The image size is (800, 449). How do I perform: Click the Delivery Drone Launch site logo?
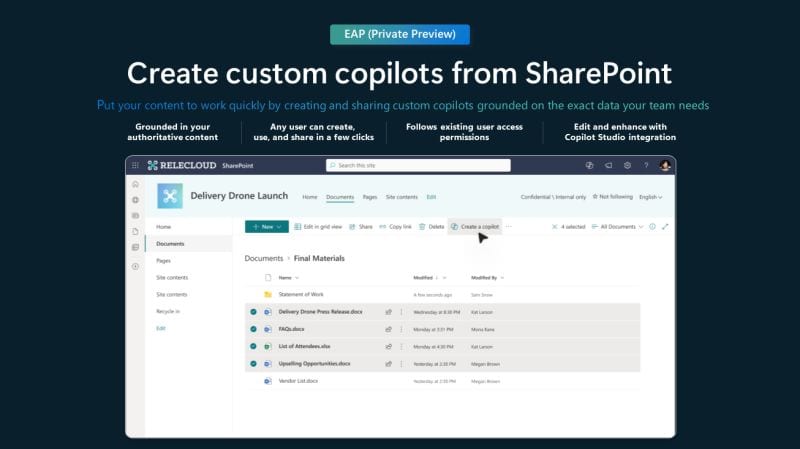click(170, 196)
